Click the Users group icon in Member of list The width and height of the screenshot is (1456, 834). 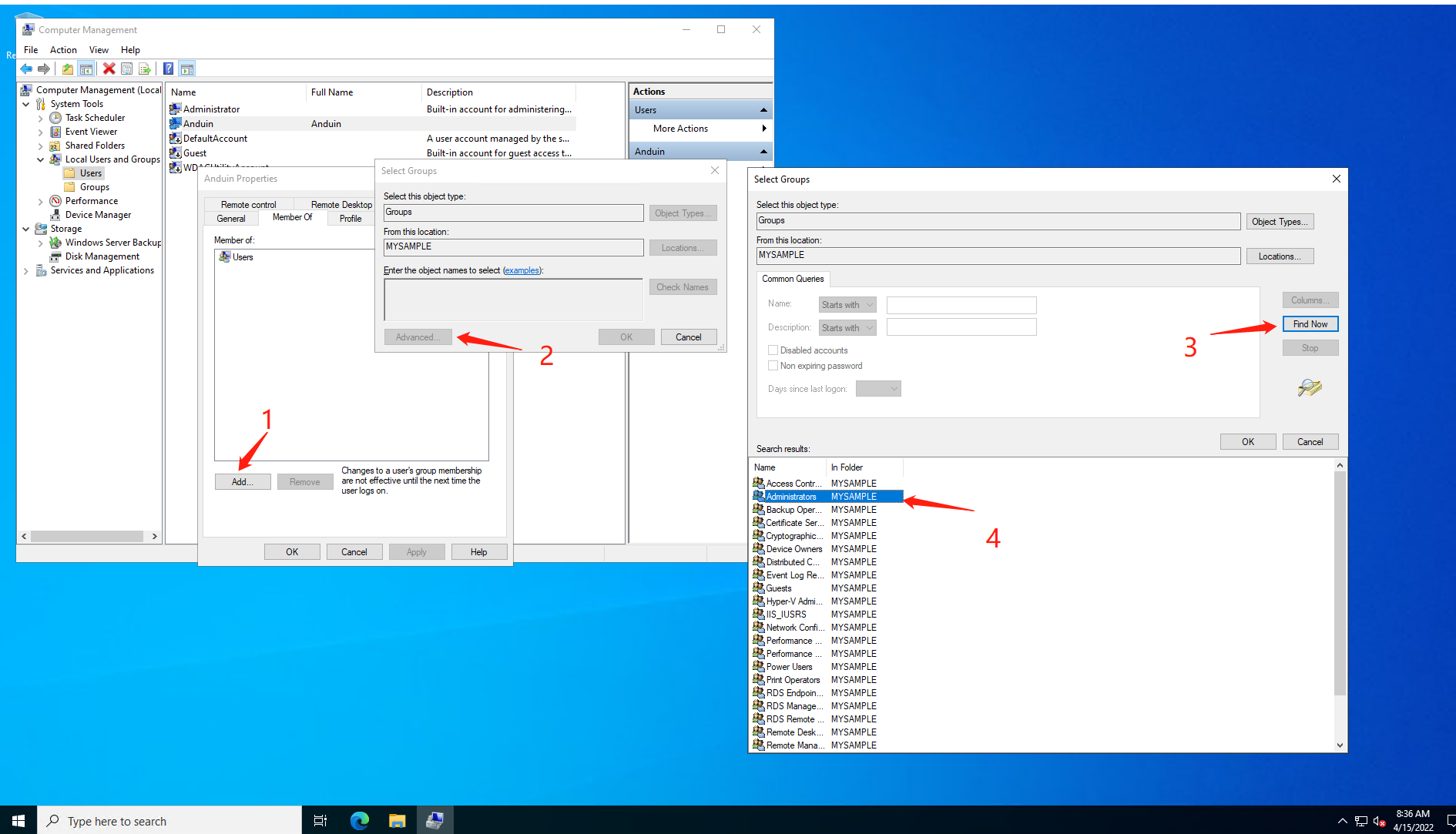click(x=225, y=257)
